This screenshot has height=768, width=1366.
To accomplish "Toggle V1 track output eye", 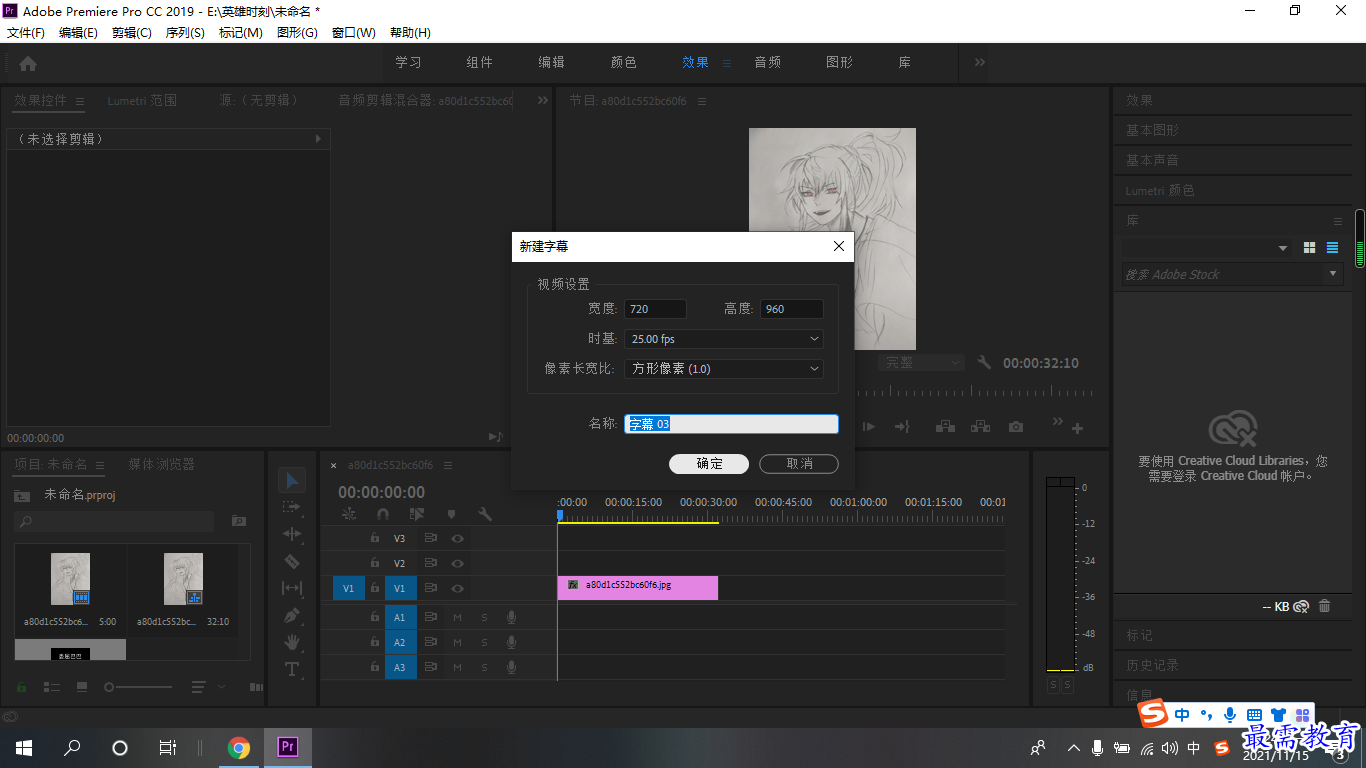I will (x=457, y=589).
